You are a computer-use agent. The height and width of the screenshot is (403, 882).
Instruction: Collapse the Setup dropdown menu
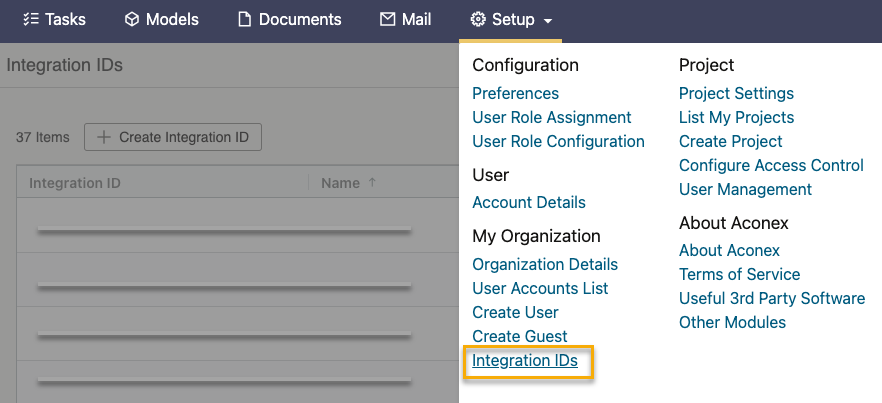[x=511, y=20]
